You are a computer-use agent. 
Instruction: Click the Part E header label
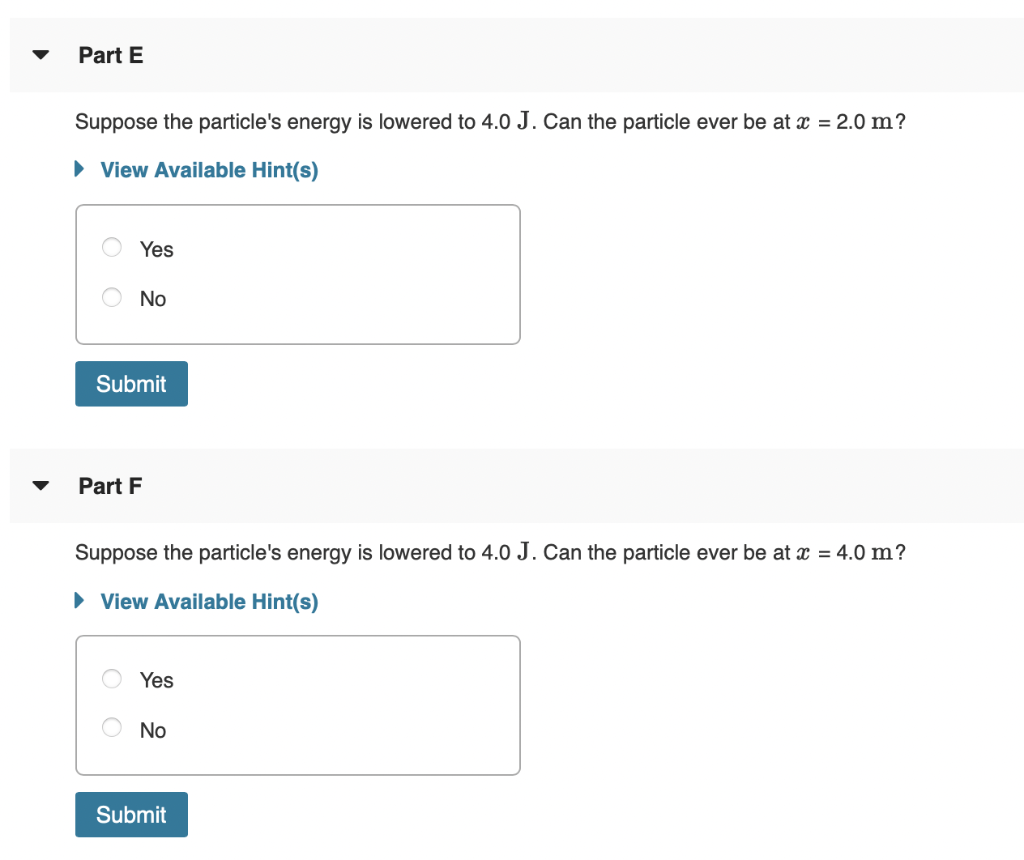110,55
